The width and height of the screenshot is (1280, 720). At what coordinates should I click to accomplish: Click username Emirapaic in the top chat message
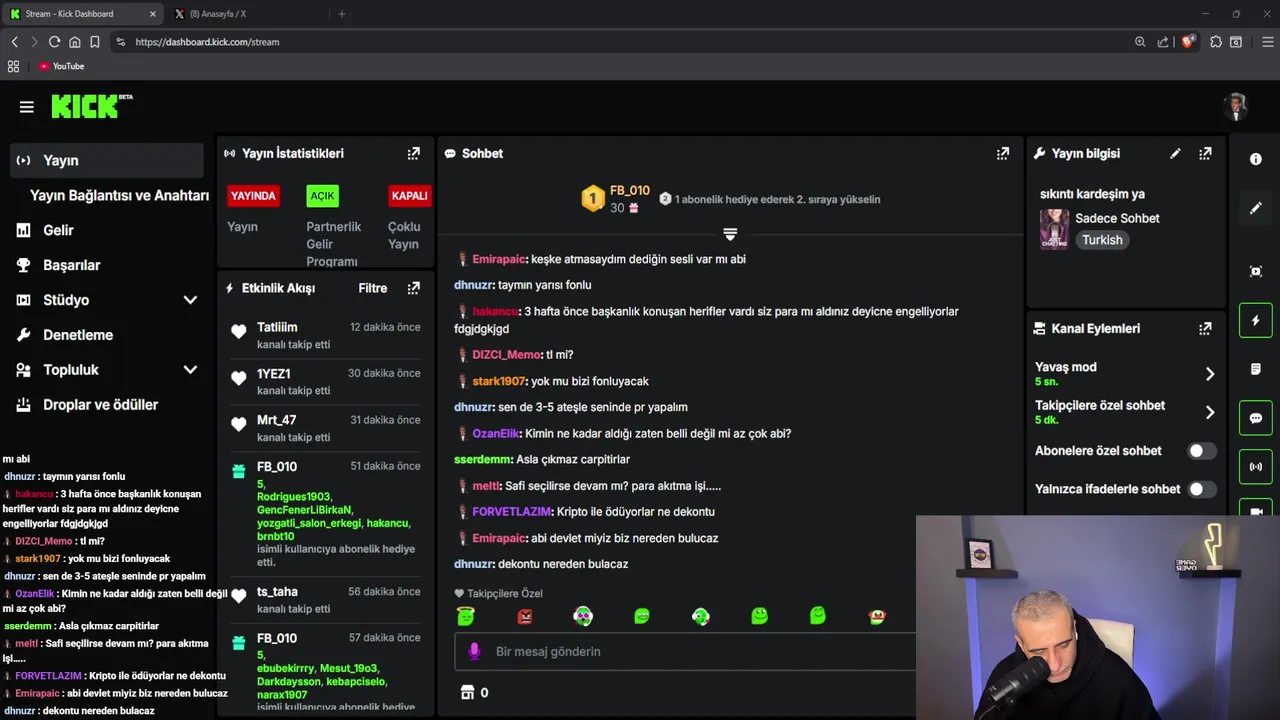(498, 259)
